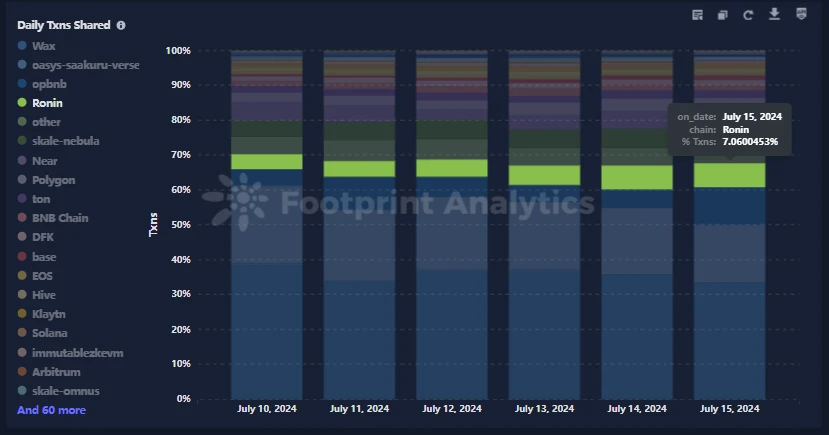Screen dimensions: 829x435
Task: Click the Wax legend color dot
Action: [21, 46]
